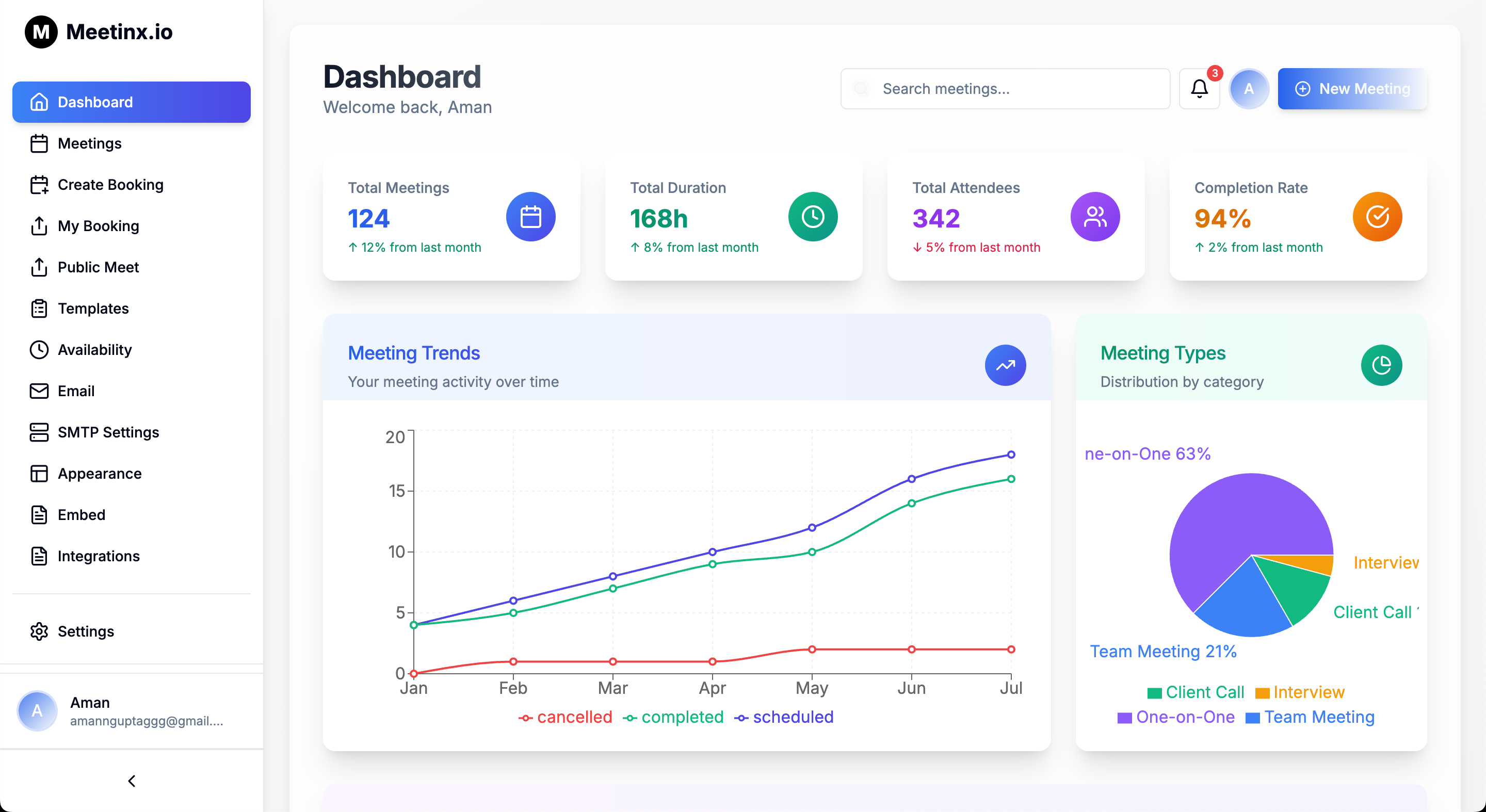Select SMTP Settings in the sidebar
The image size is (1486, 812).
[x=108, y=432]
